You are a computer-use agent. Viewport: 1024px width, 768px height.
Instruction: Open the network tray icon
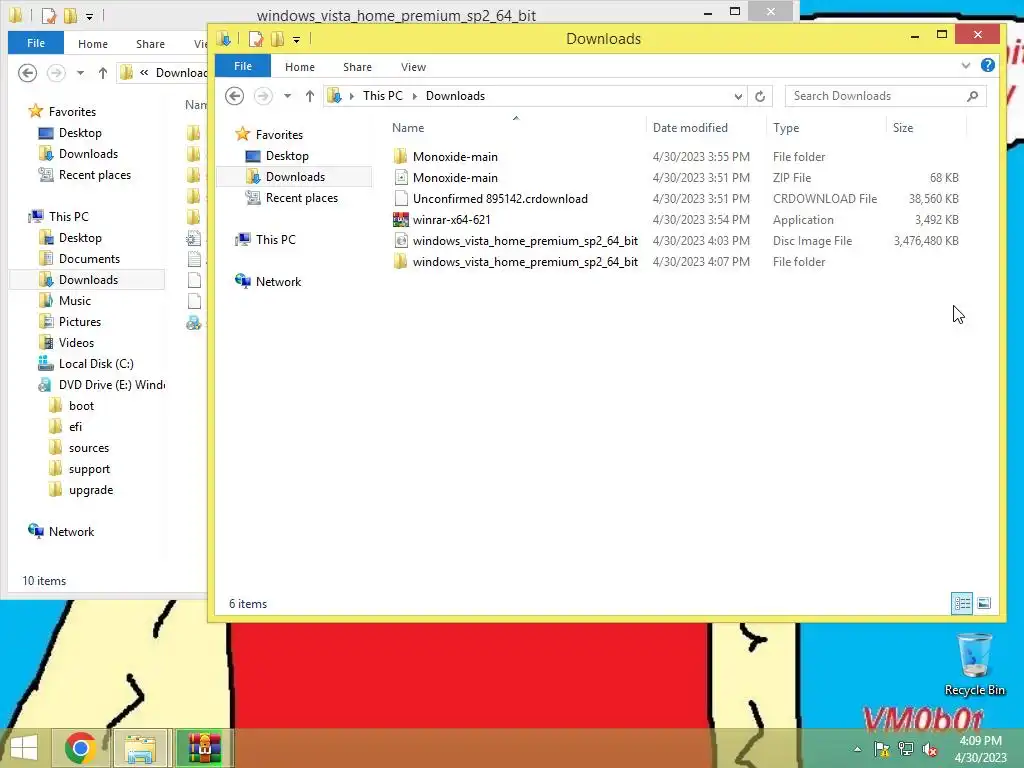(x=906, y=749)
